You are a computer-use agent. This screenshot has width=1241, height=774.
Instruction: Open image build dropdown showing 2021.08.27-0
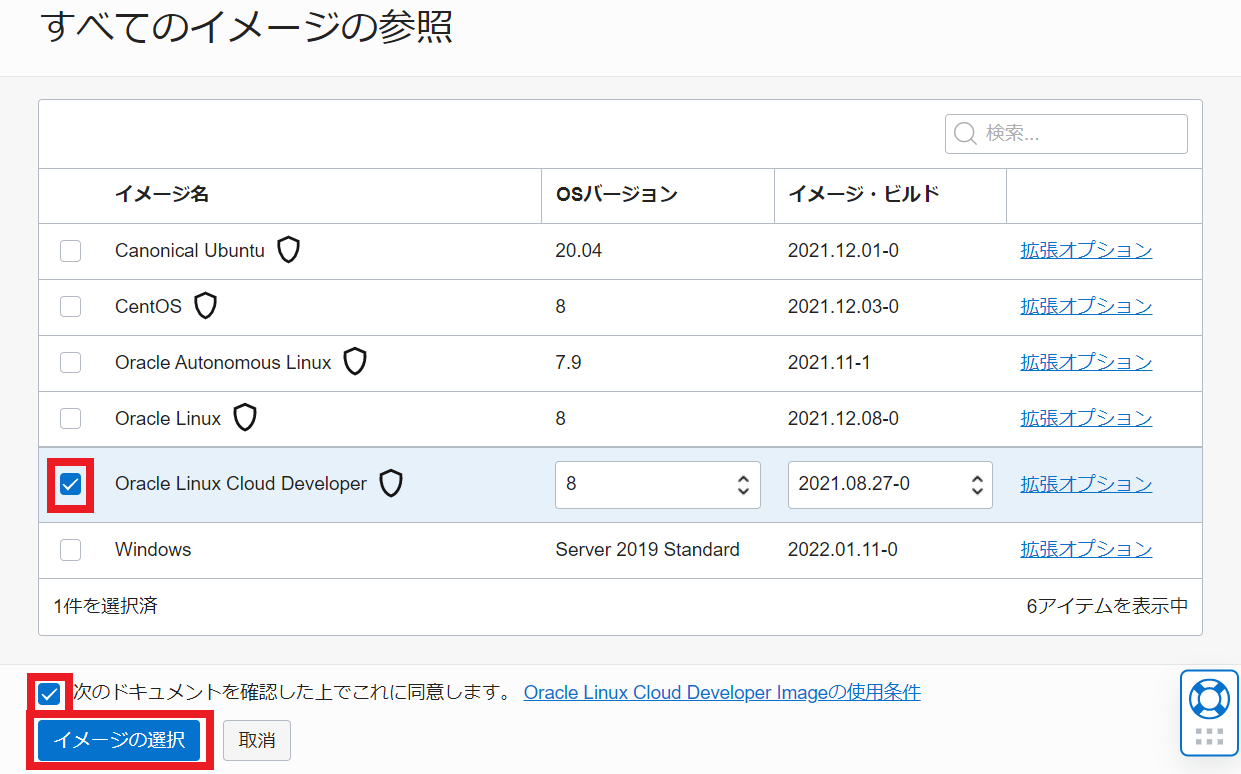889,485
